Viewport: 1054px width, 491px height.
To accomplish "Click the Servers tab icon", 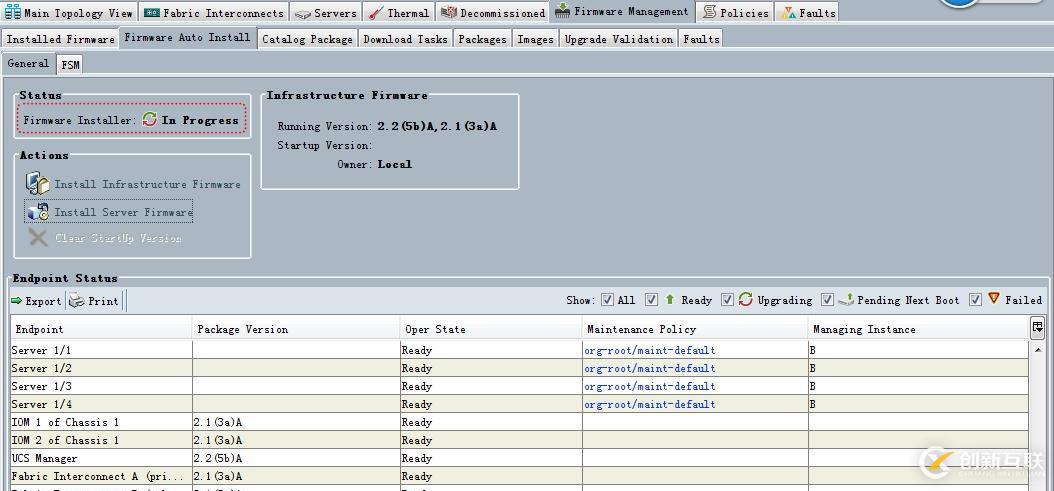I will point(302,13).
